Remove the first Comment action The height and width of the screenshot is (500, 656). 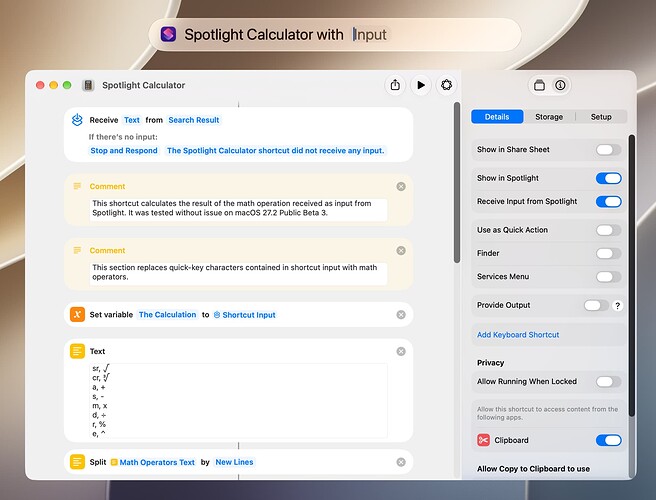coord(401,187)
